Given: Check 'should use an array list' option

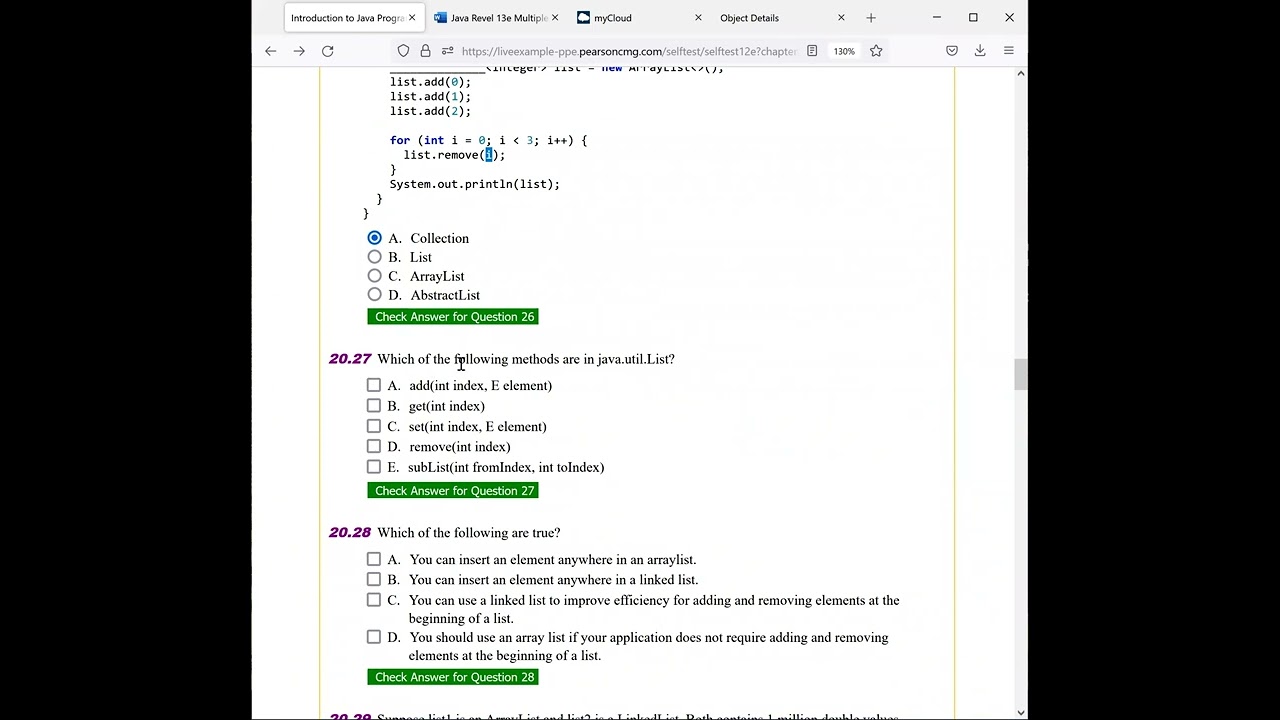Looking at the screenshot, I should tap(373, 637).
